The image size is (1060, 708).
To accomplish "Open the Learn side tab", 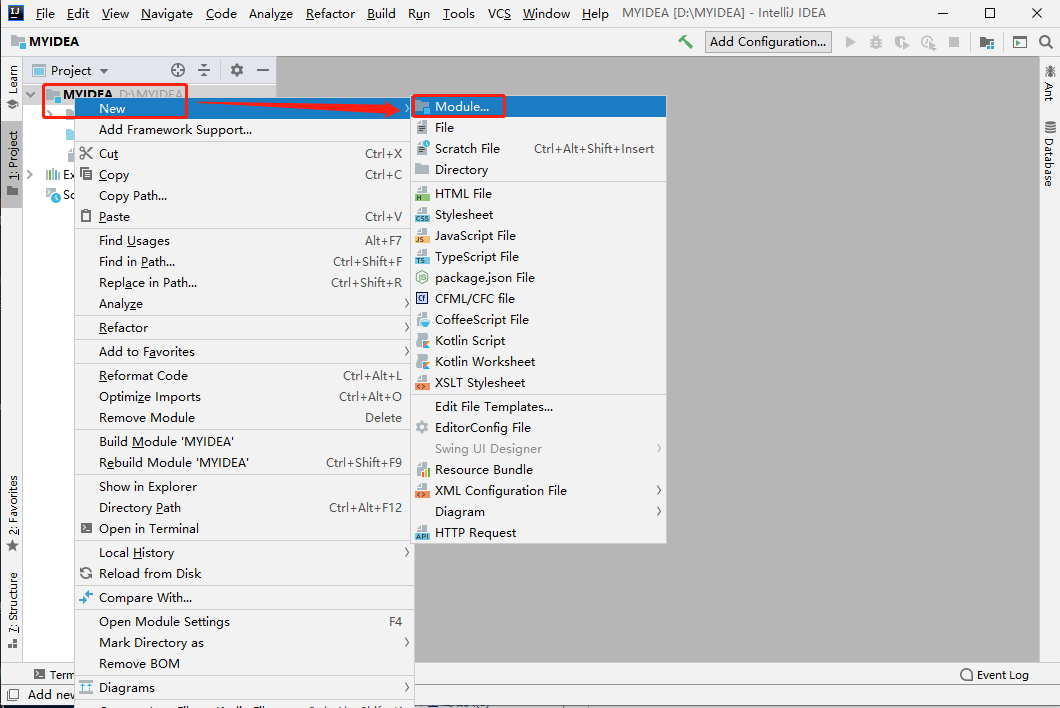I will (x=13, y=87).
